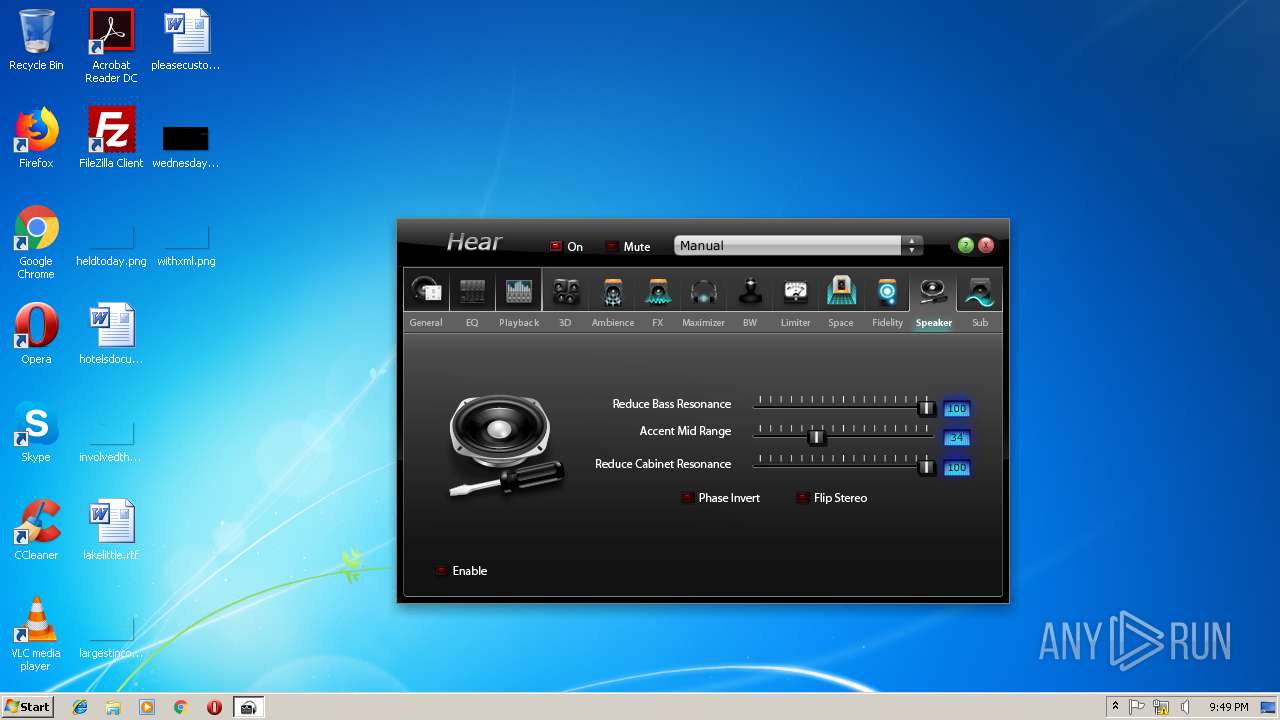Viewport: 1280px width, 720px height.
Task: Select the Recycle Bin desktop icon
Action: 36,40
